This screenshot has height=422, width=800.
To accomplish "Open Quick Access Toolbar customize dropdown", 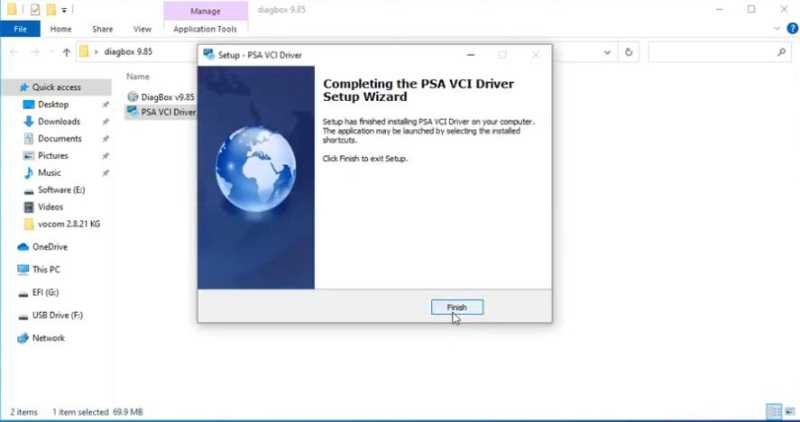I will click(x=64, y=10).
